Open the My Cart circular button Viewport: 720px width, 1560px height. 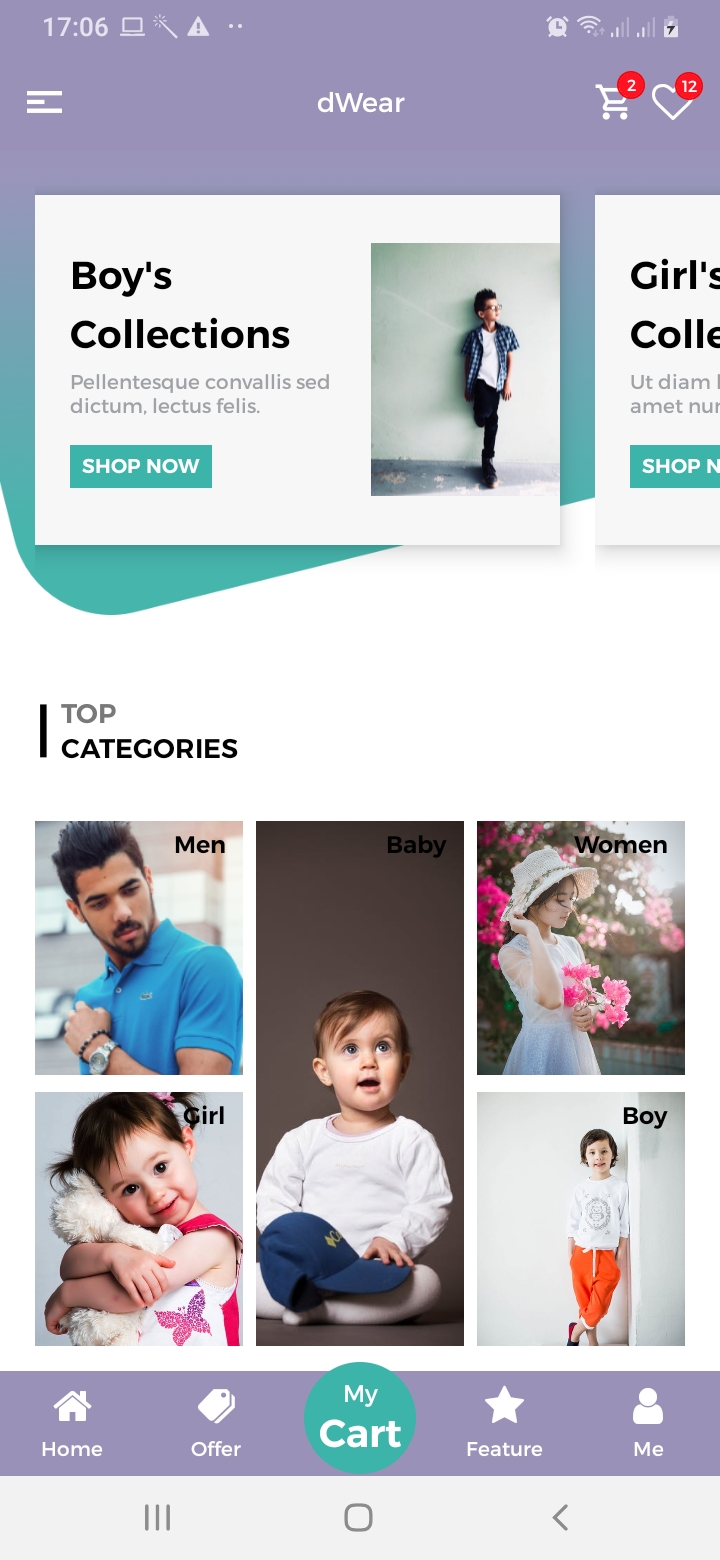360,1418
